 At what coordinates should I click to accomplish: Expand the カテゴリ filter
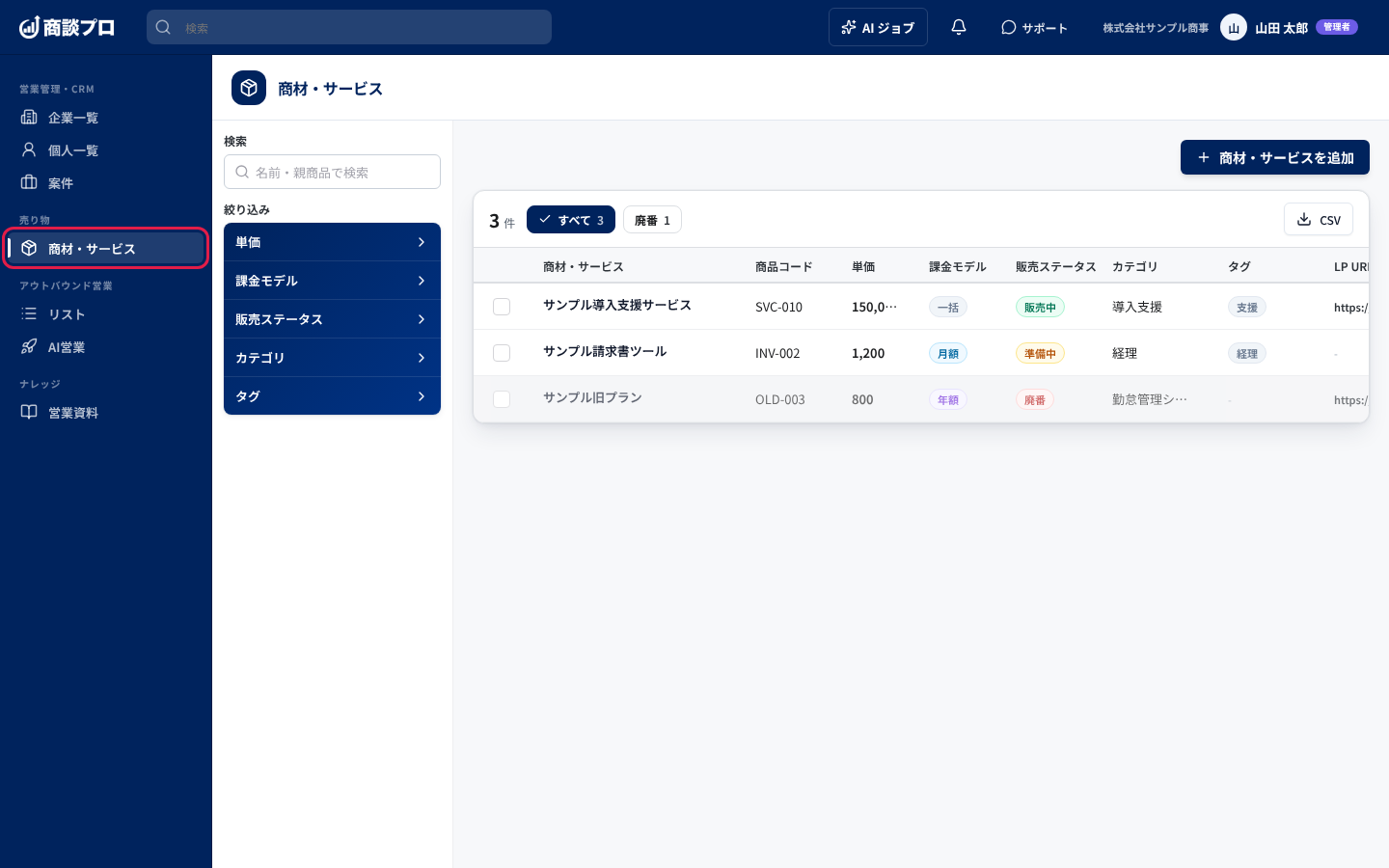pos(332,358)
